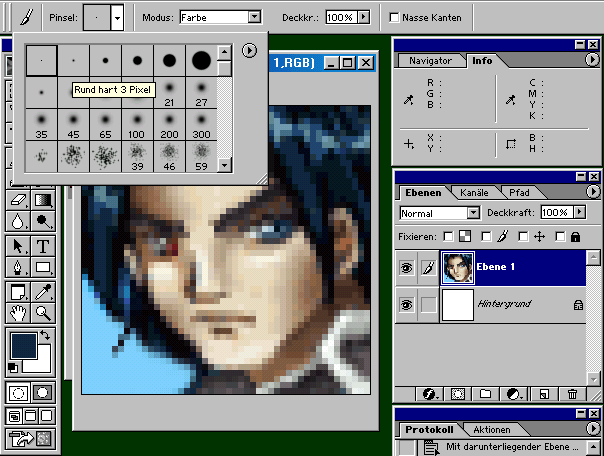Switch to Quick Mask mode
Viewport: 604px width, 456px height.
pyautogui.click(x=42, y=393)
